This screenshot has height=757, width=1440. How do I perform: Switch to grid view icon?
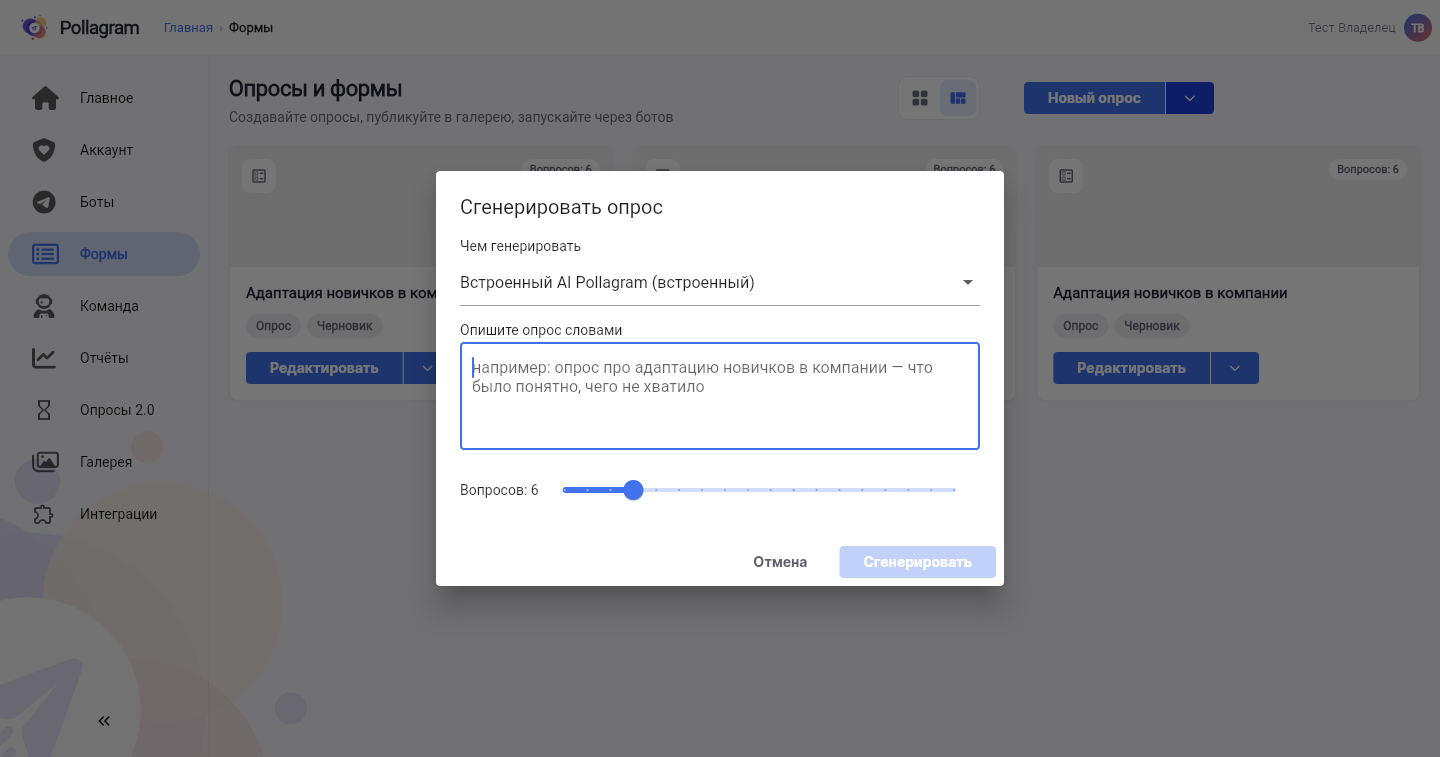point(920,98)
